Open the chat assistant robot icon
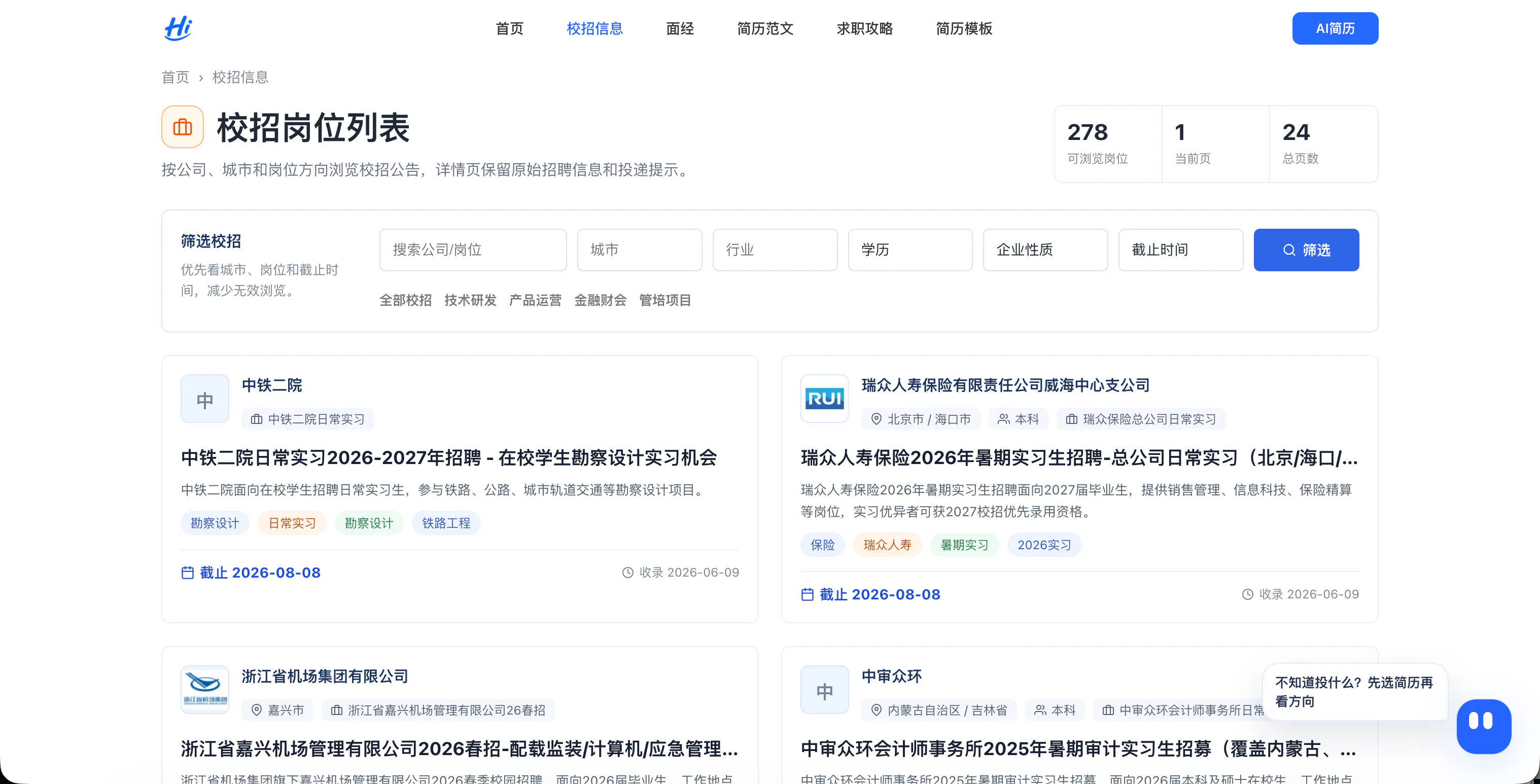 tap(1484, 726)
